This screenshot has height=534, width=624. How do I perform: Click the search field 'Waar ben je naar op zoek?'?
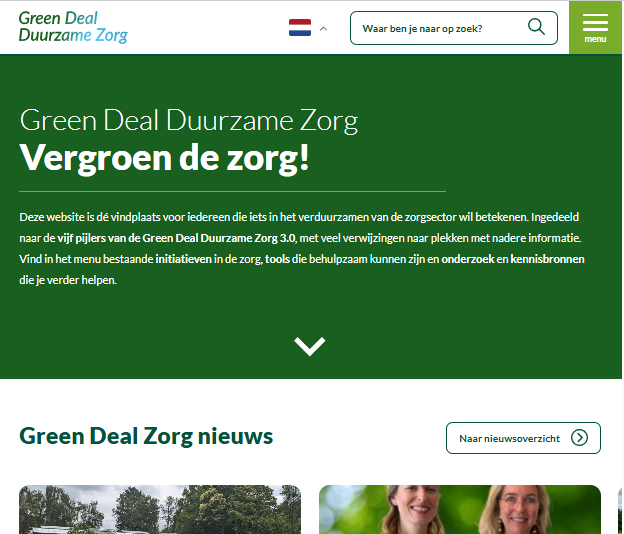[x=454, y=28]
